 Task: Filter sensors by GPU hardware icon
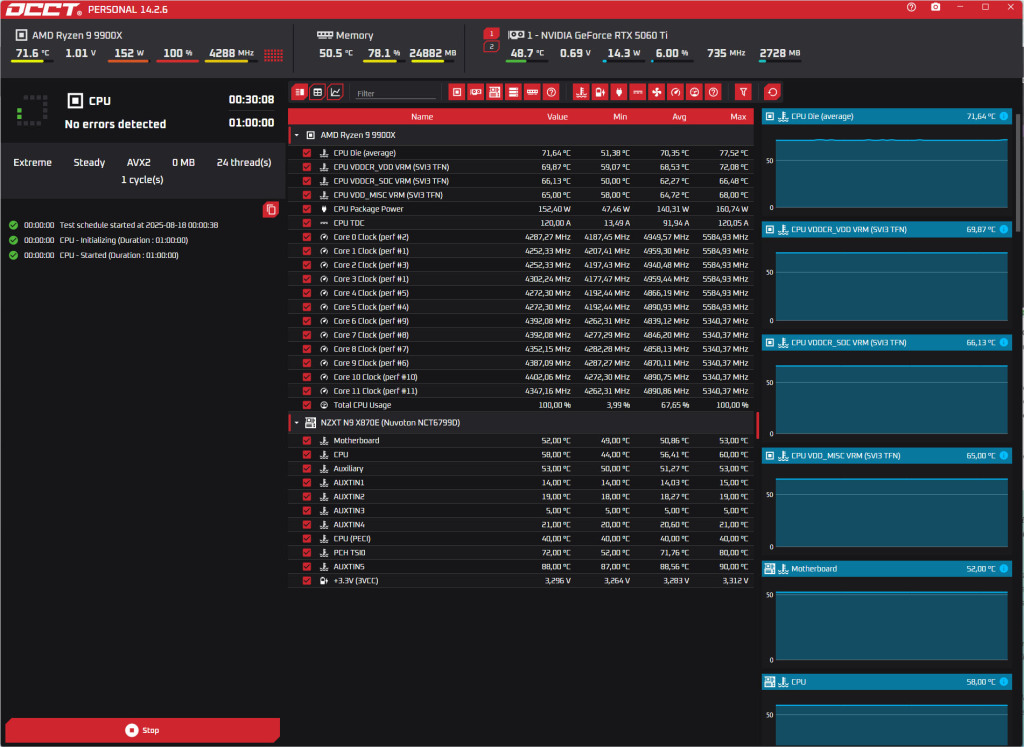tap(476, 92)
